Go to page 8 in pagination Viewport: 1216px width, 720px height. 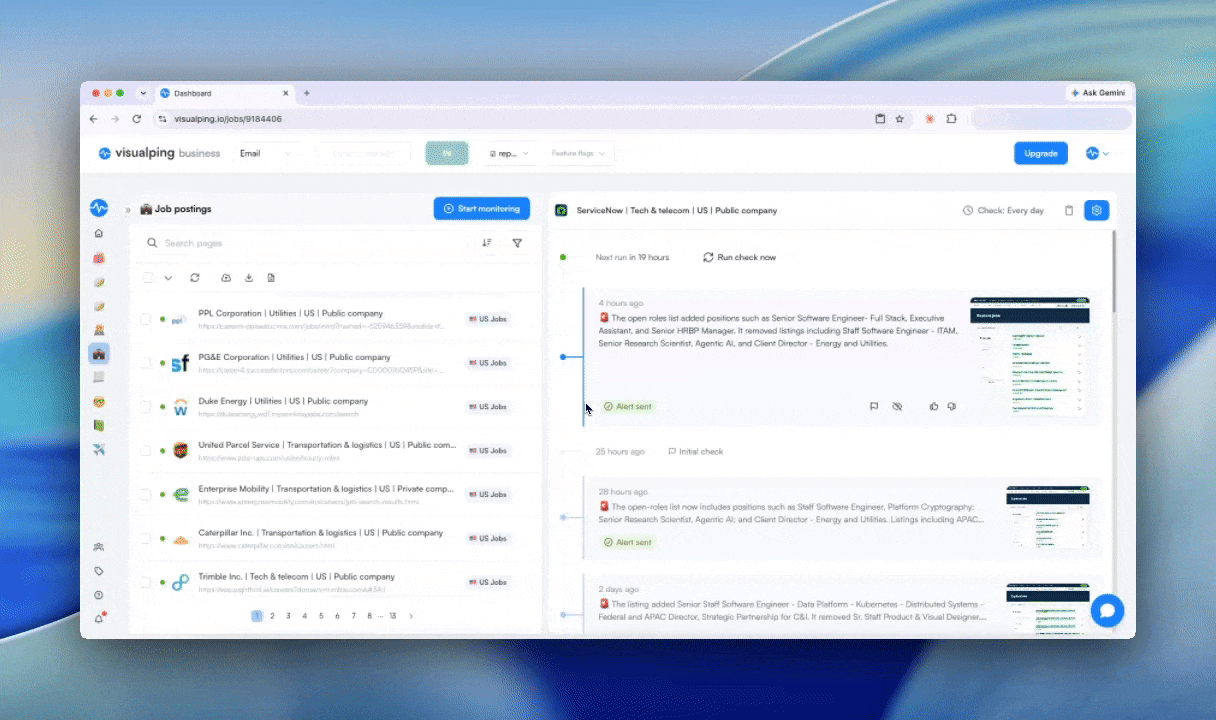coord(370,616)
